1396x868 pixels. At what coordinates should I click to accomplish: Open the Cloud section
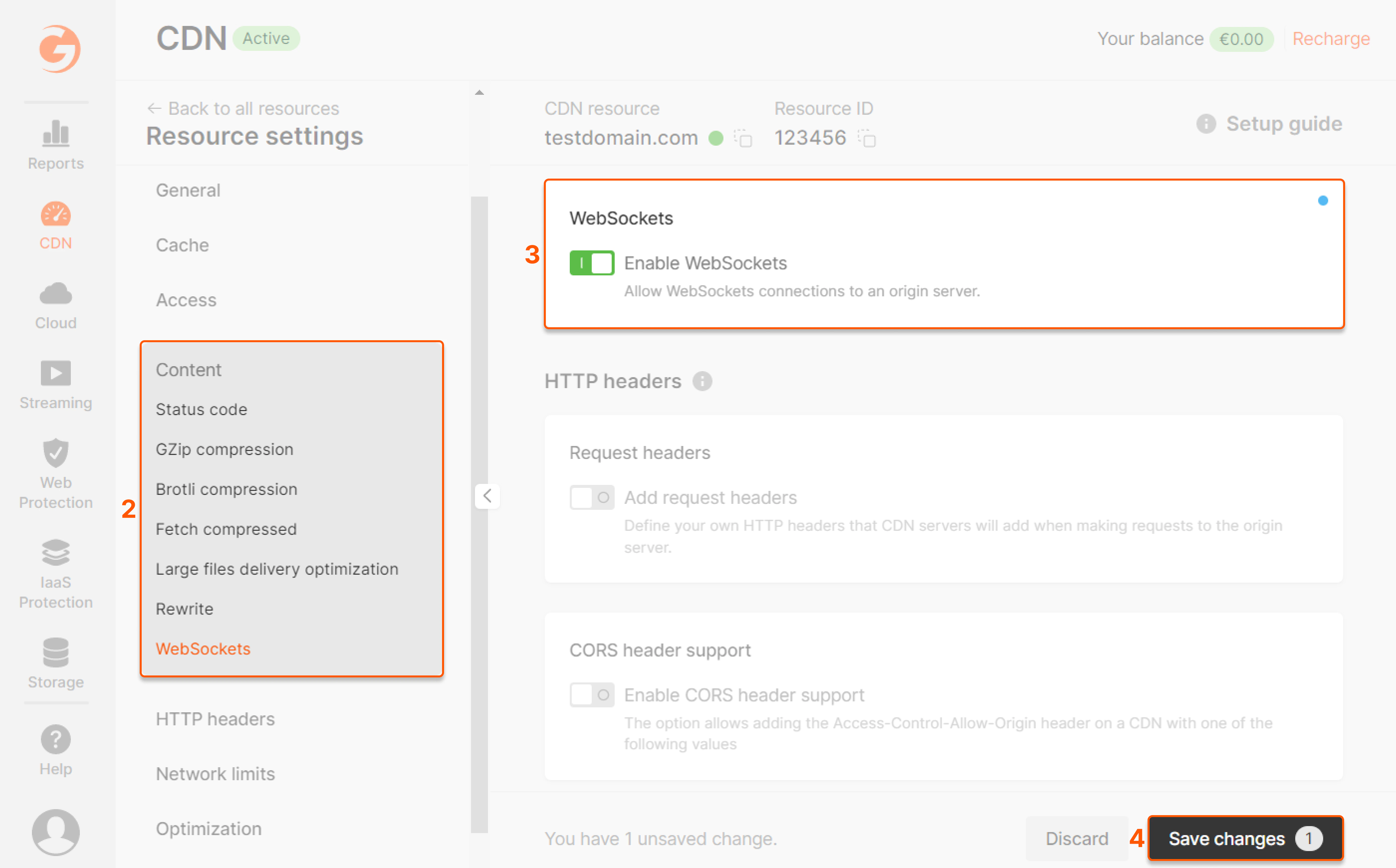point(55,304)
